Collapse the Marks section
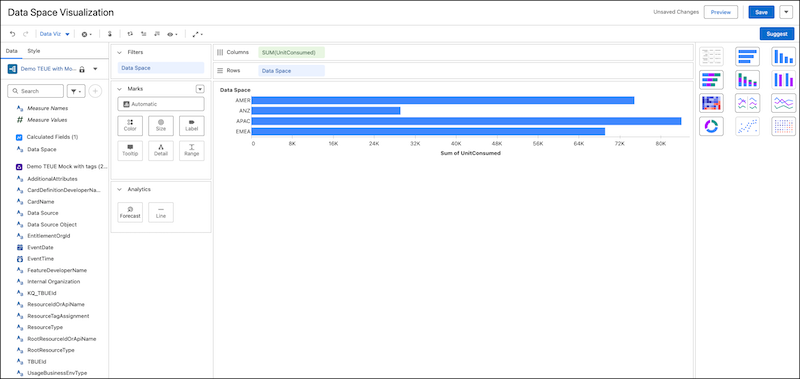Image resolution: width=800 pixels, height=379 pixels. pyautogui.click(x=119, y=89)
